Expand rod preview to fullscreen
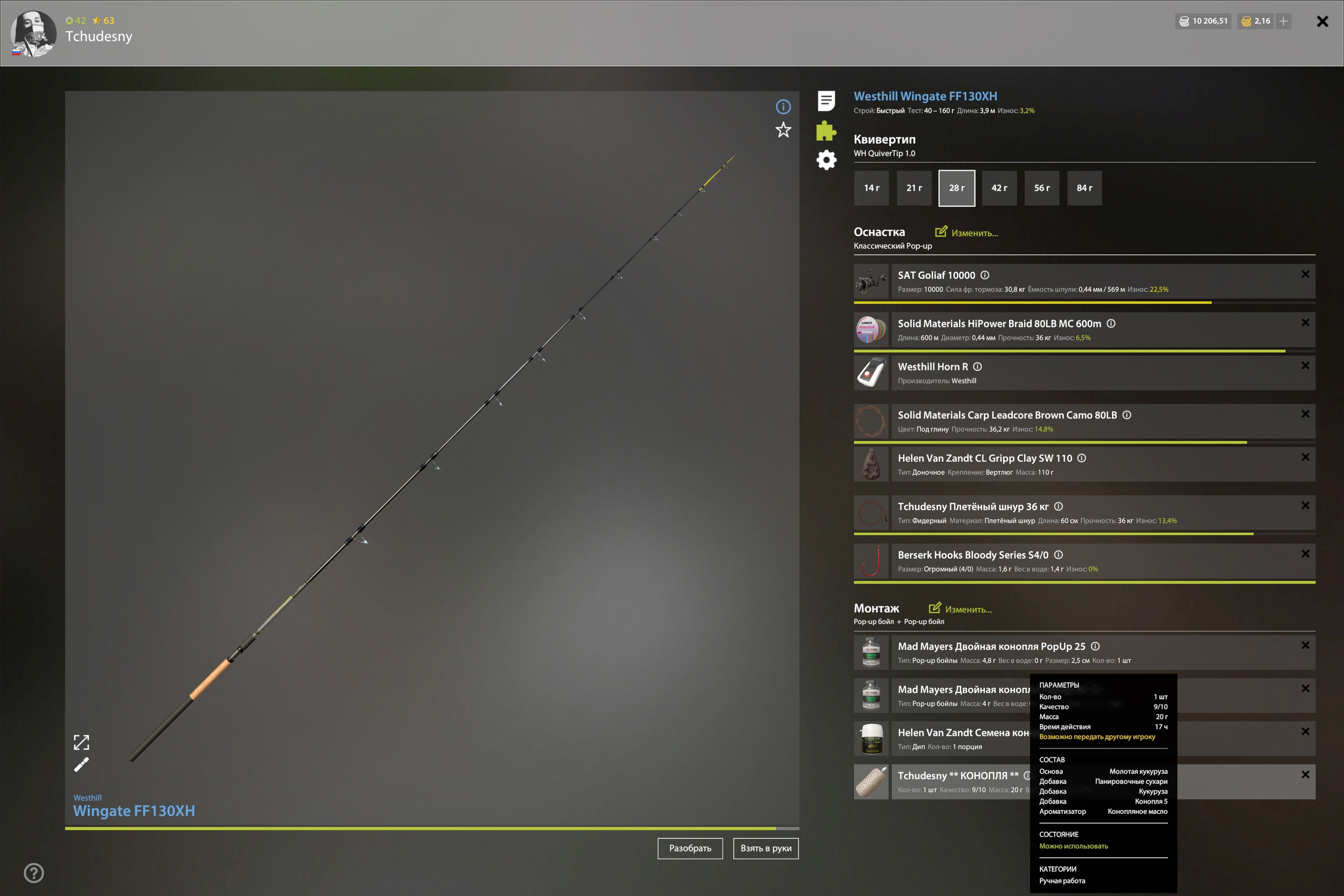This screenshot has width=1344, height=896. (x=81, y=742)
